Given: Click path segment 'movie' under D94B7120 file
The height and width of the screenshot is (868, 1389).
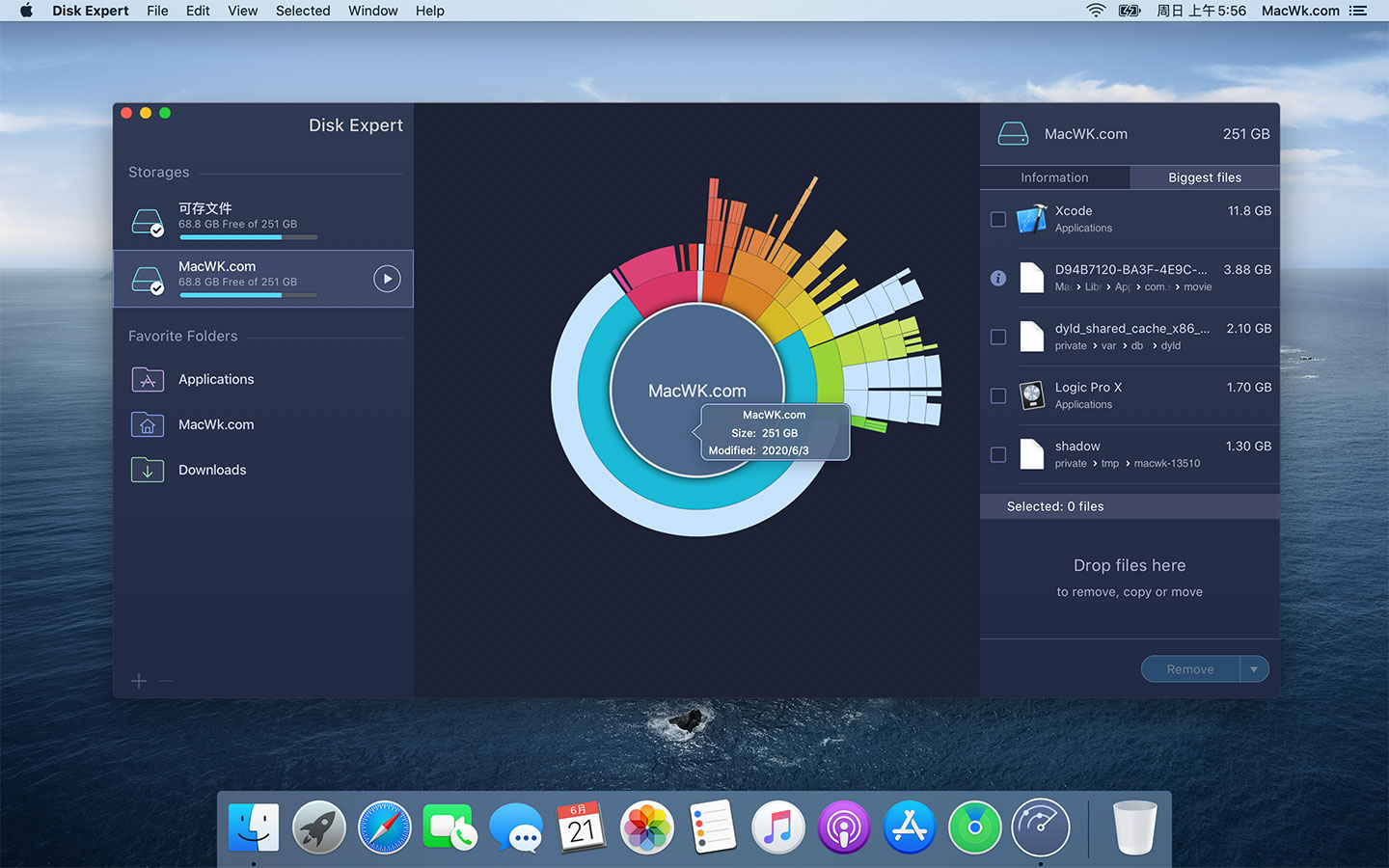Looking at the screenshot, I should coord(1198,286).
